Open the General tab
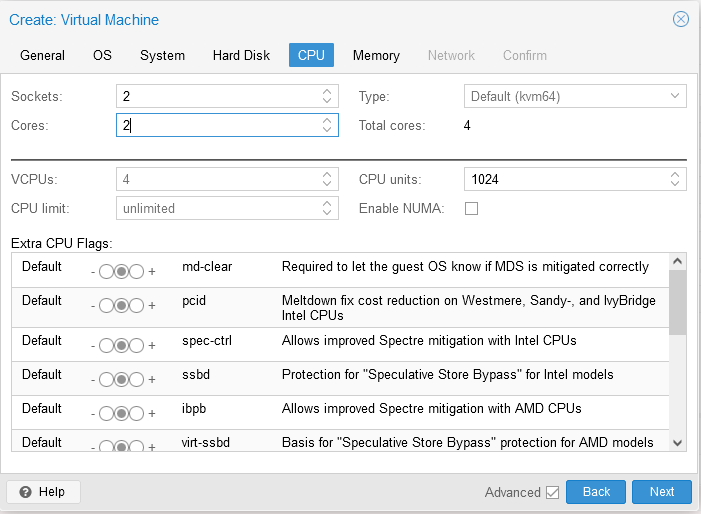 [43, 55]
